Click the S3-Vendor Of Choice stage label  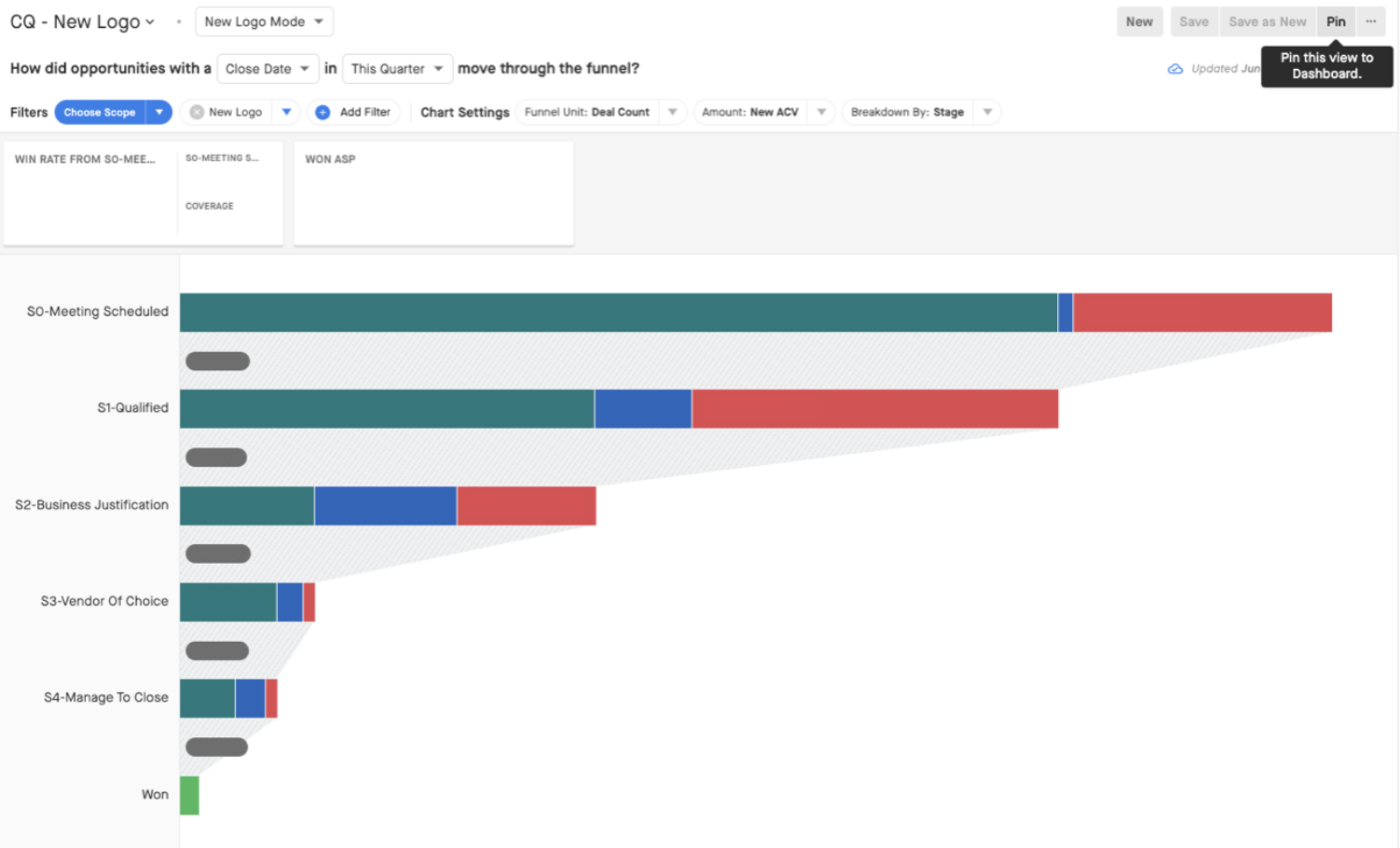coord(104,601)
